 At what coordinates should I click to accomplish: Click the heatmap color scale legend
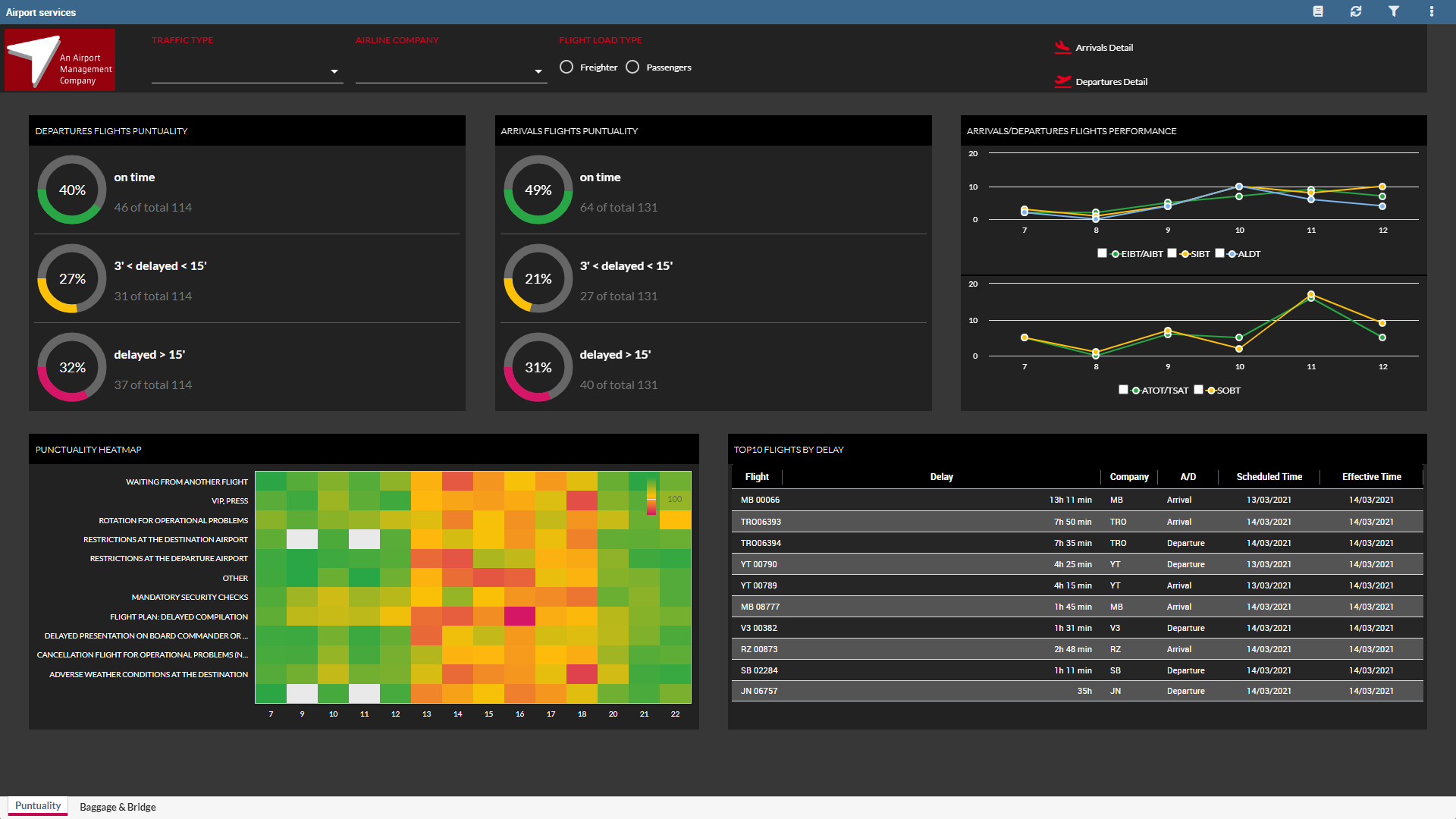coord(651,497)
